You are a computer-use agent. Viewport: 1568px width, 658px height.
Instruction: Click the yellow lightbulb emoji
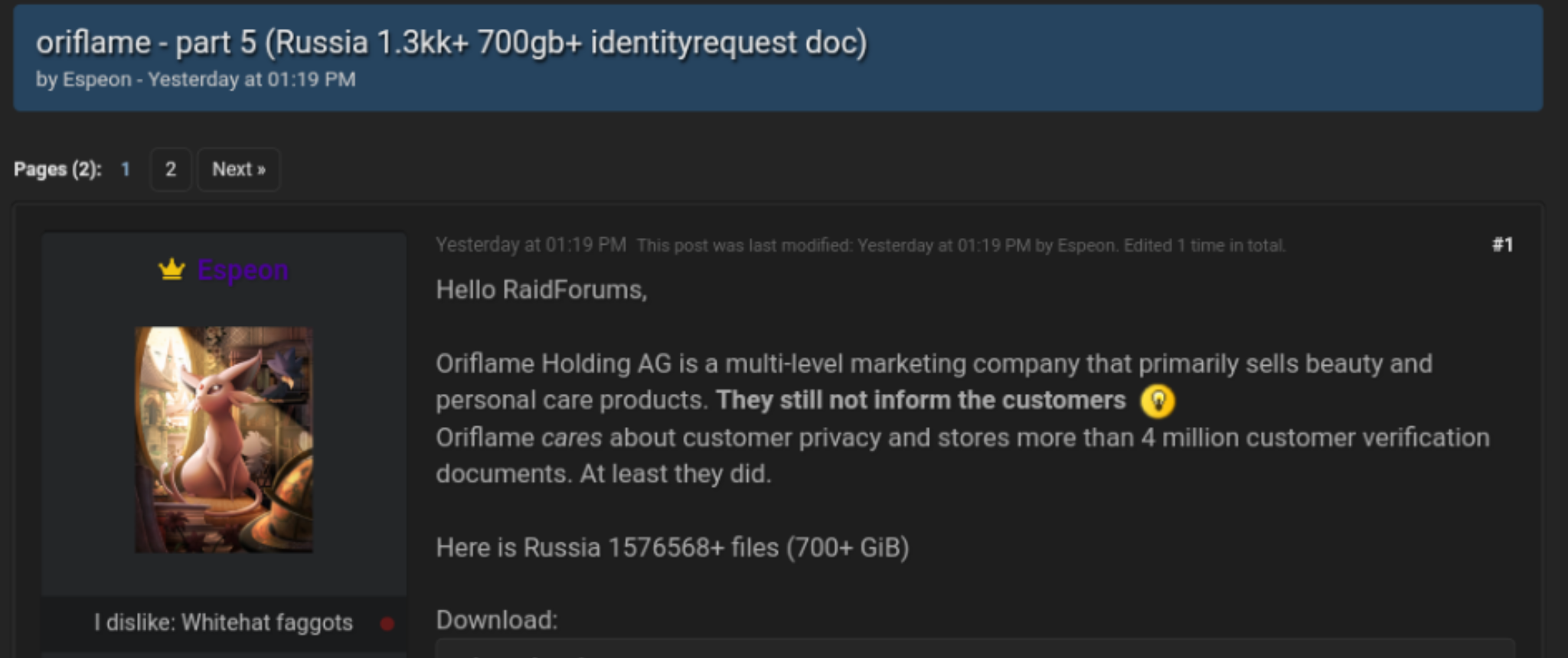pos(1158,400)
